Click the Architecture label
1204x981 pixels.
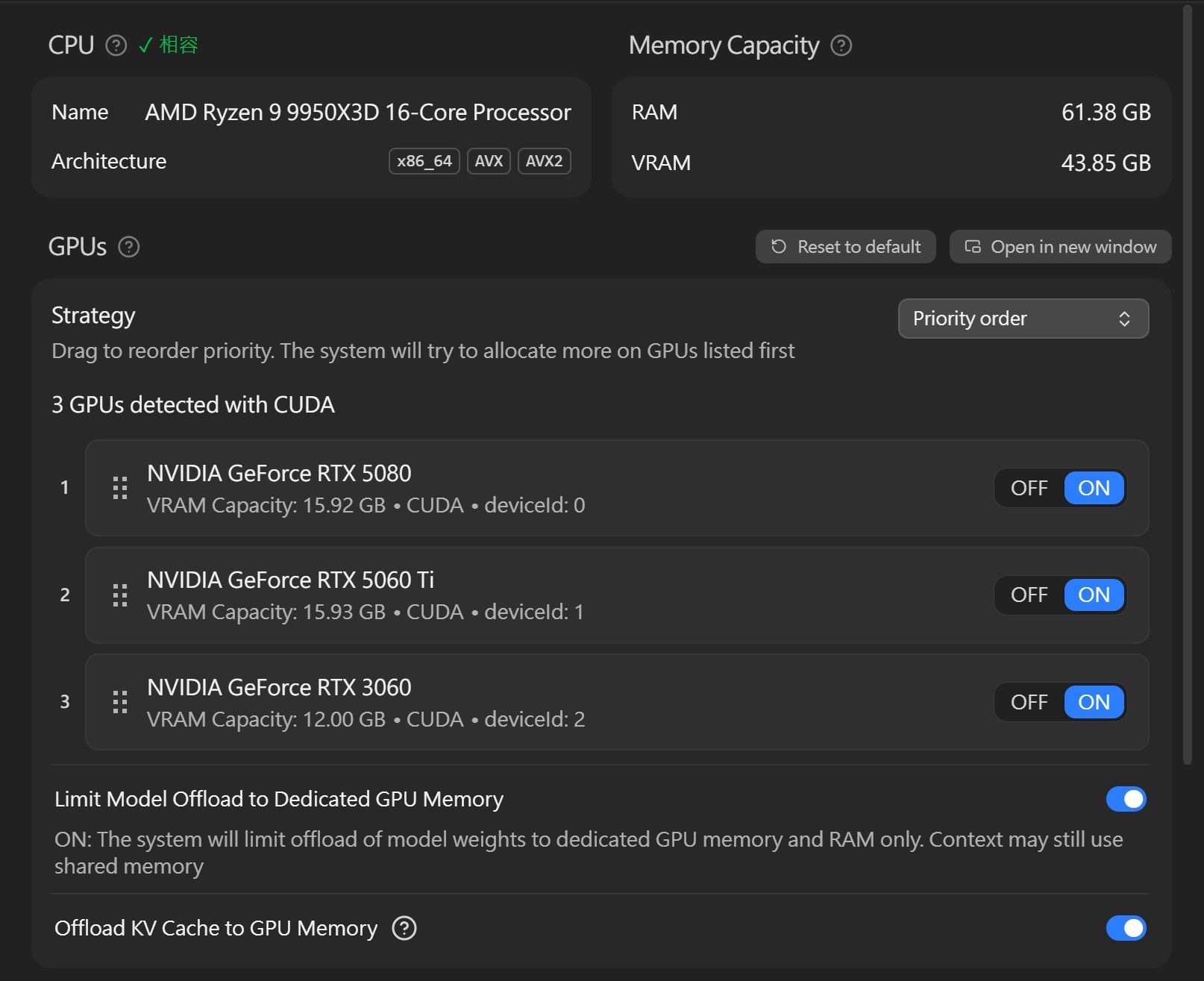109,161
